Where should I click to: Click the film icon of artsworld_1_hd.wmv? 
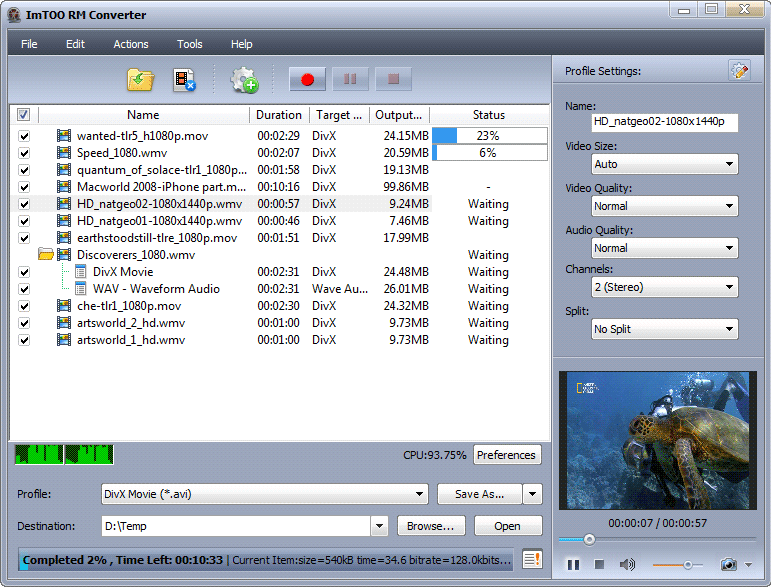[63, 339]
